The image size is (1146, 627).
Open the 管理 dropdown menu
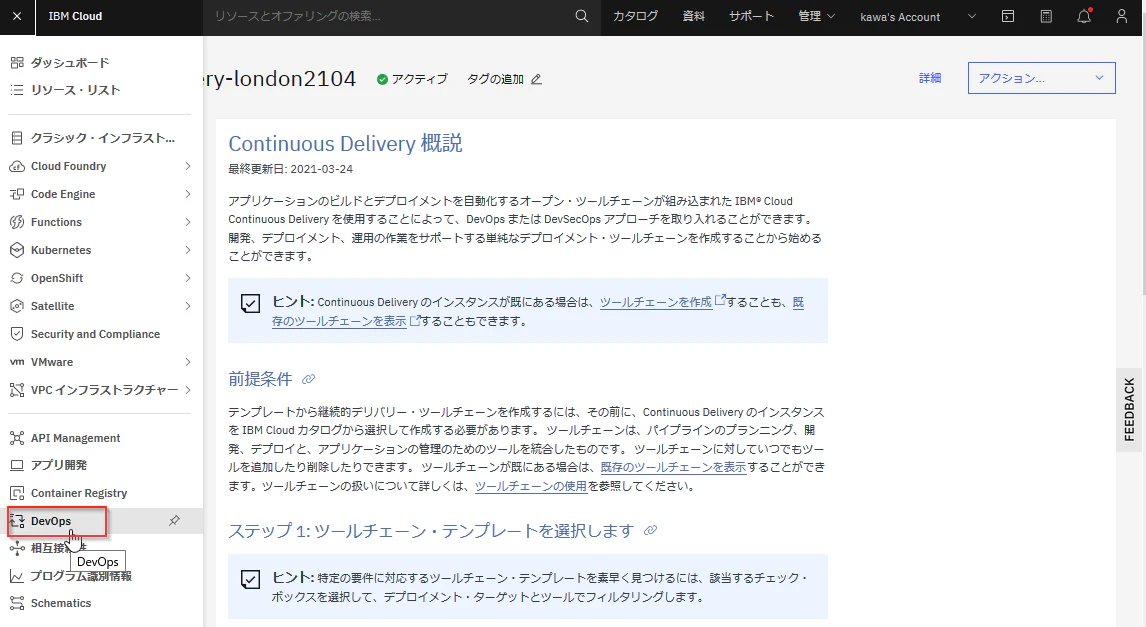click(816, 16)
